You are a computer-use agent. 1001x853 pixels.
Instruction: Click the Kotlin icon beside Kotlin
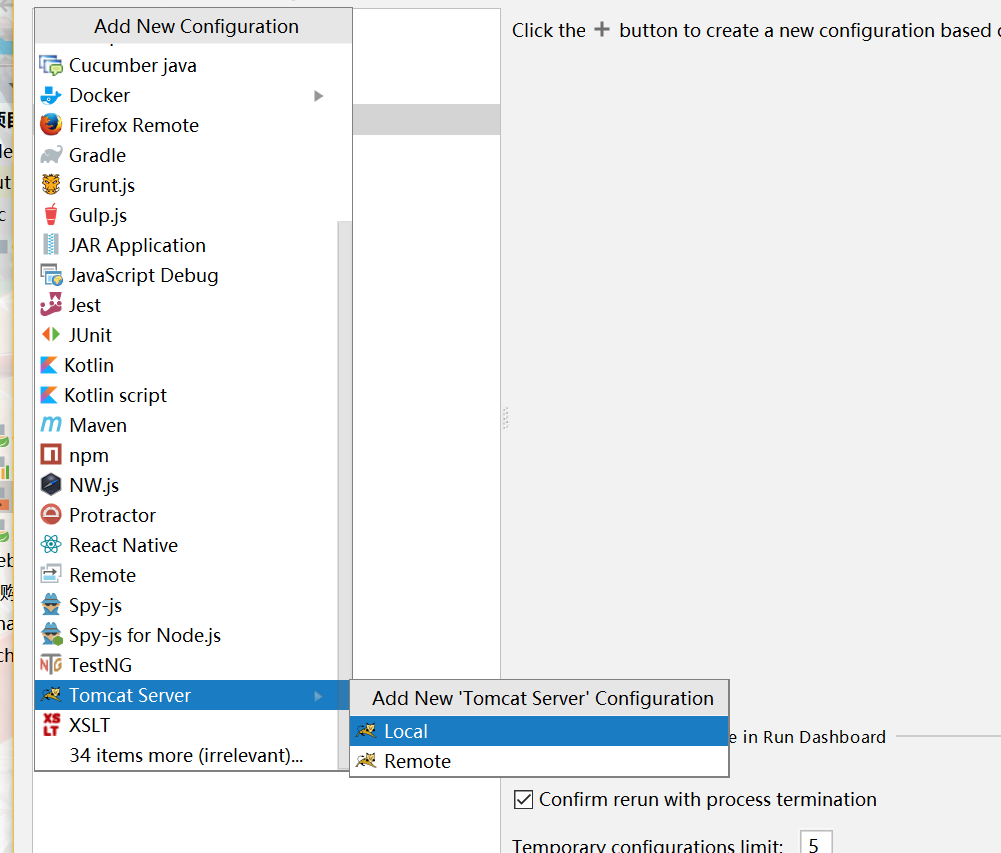[x=49, y=365]
